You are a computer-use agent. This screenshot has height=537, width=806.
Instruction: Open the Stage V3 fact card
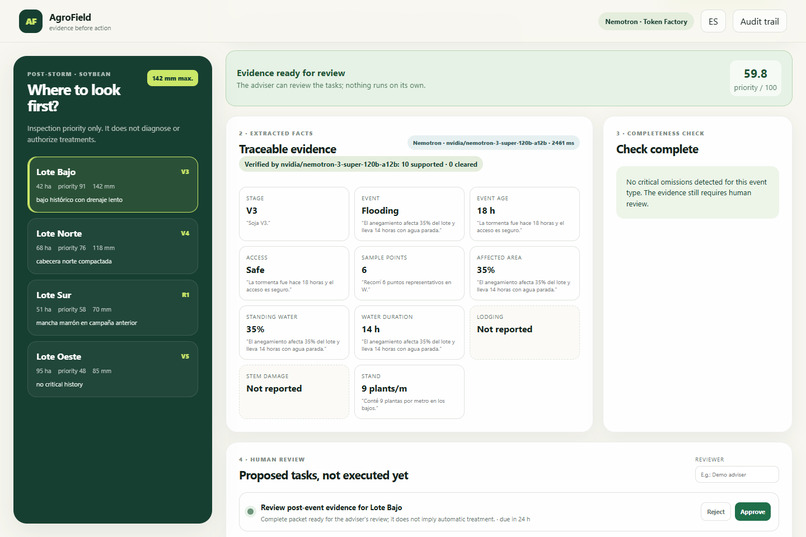294,214
